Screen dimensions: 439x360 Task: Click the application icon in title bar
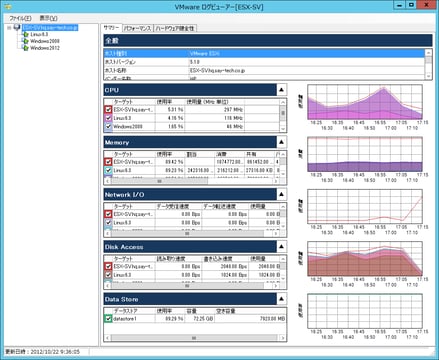point(8,6)
